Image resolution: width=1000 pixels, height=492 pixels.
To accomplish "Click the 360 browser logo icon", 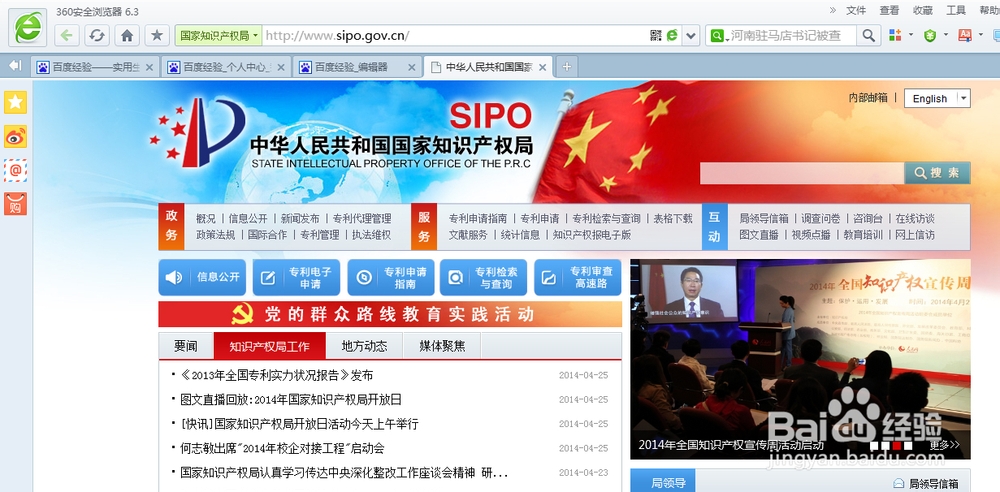I will click(x=29, y=27).
